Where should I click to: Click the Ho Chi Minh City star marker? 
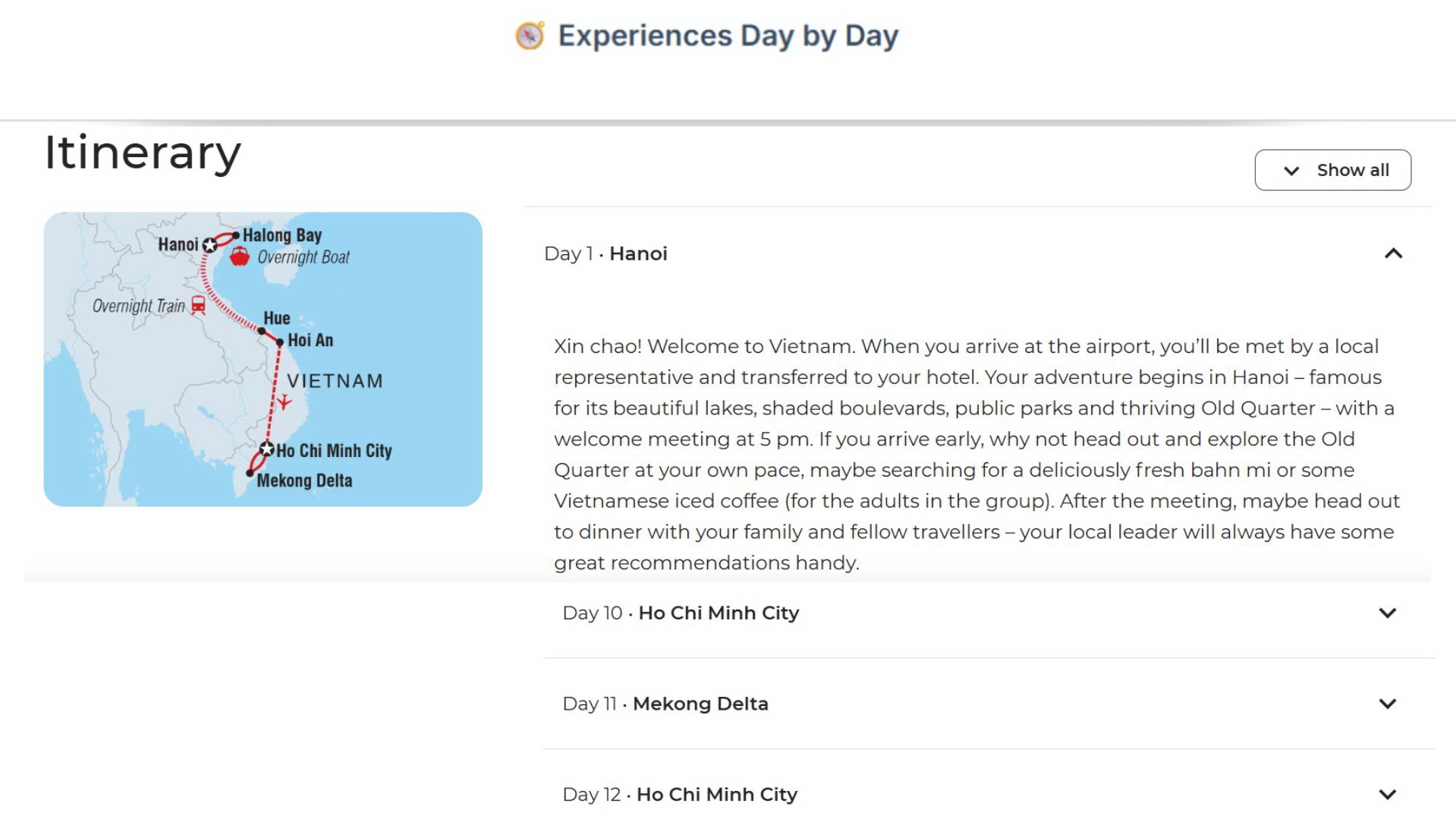tap(266, 449)
